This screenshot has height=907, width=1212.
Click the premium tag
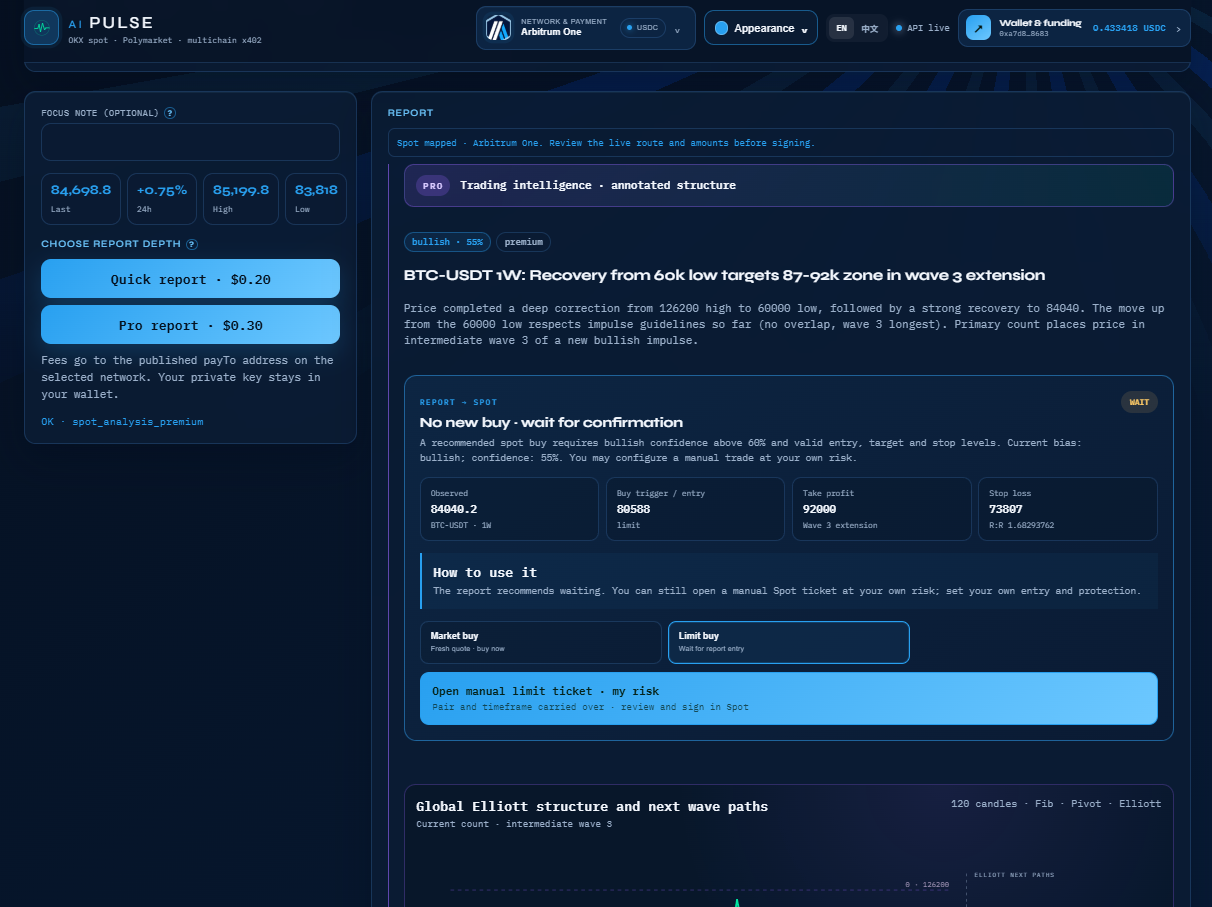pyautogui.click(x=523, y=242)
